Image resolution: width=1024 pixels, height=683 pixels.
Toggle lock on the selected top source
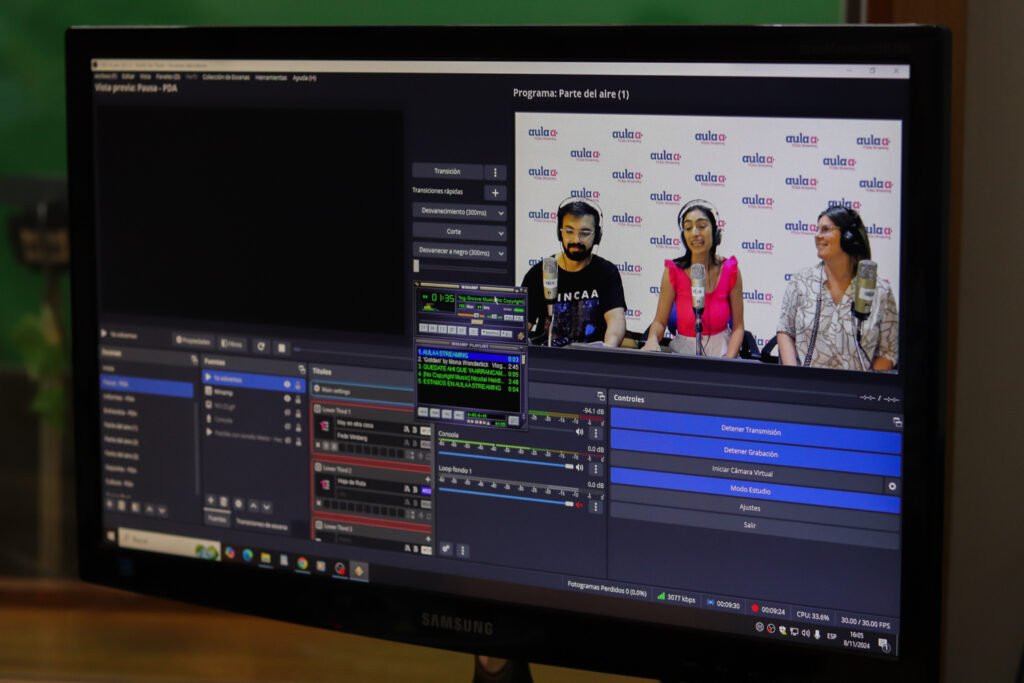298,385
